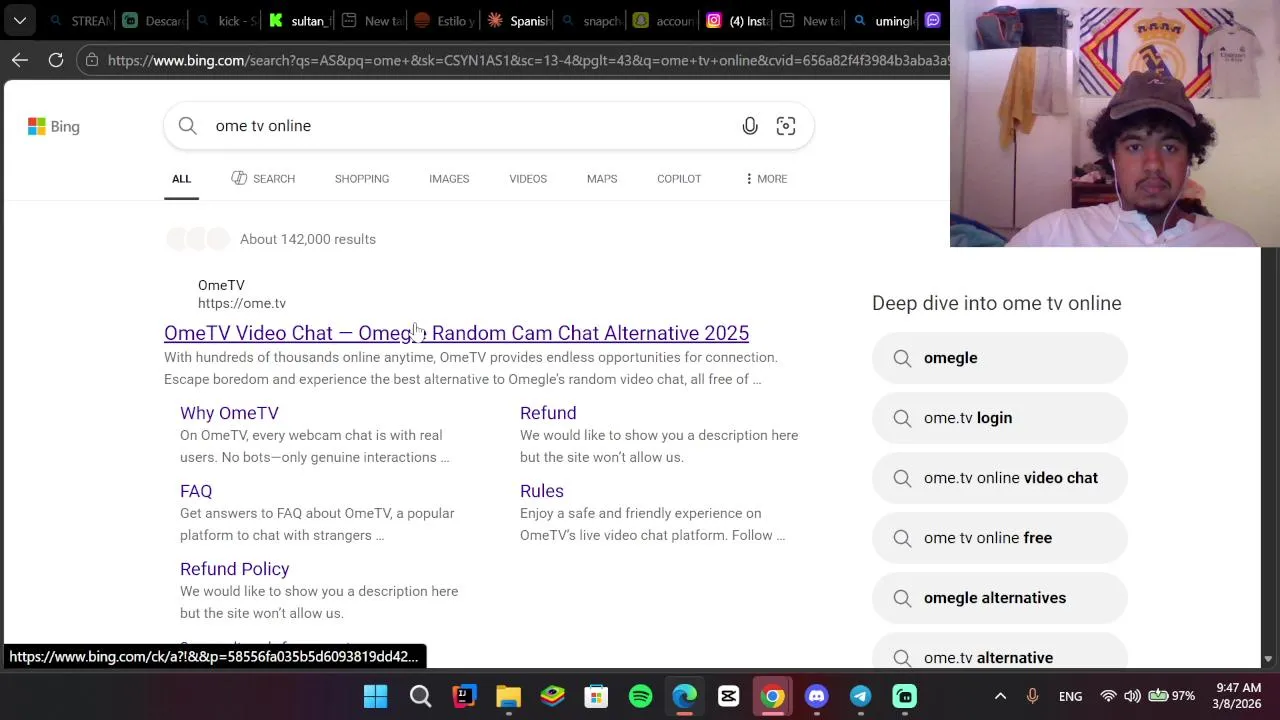1280x720 pixels.
Task: Select 'ome tv online free' suggestion
Action: tap(1000, 538)
